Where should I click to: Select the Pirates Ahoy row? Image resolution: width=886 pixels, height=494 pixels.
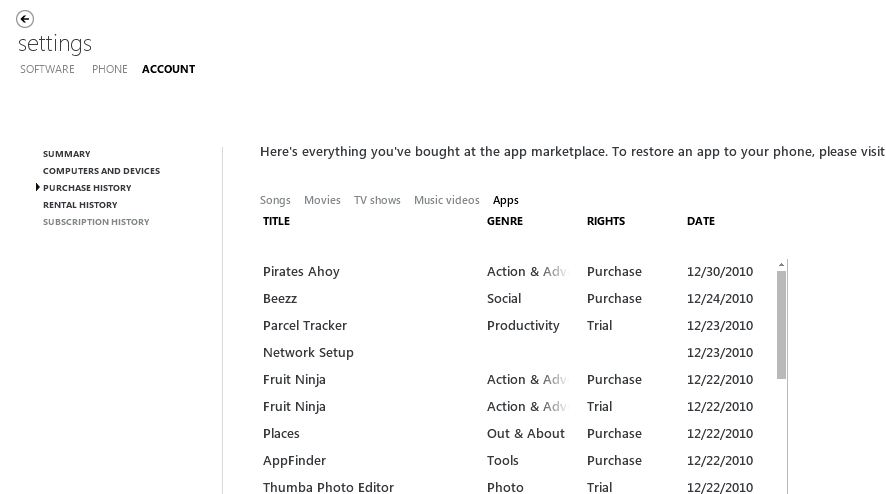[x=508, y=271]
